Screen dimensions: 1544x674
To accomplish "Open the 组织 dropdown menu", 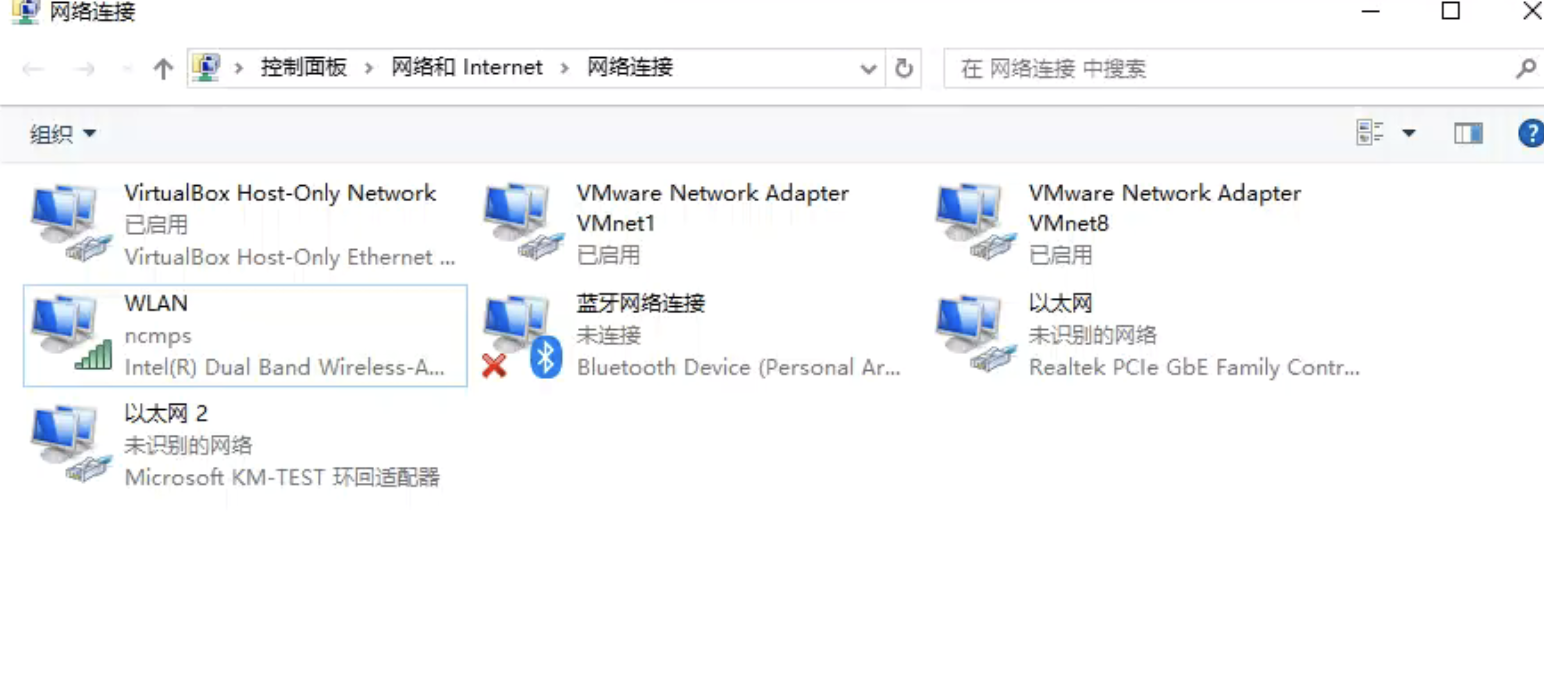I will pos(62,134).
